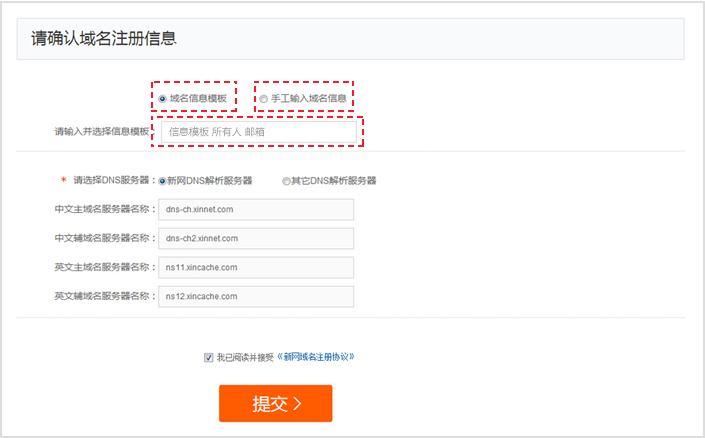Click the dns-ch2.xinnet.com input field
The height and width of the screenshot is (438, 705).
[x=256, y=239]
